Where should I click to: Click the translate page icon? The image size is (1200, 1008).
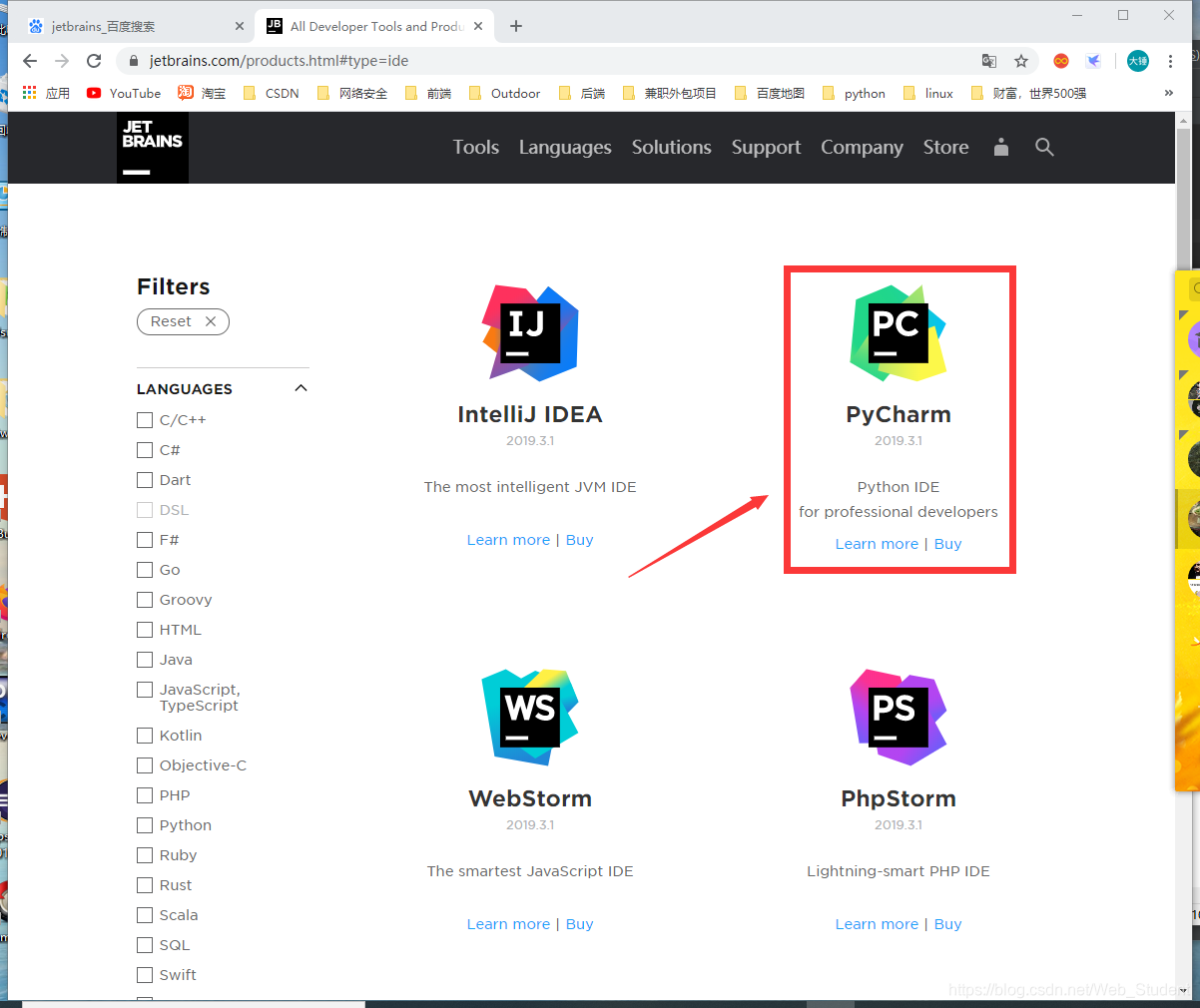(989, 61)
